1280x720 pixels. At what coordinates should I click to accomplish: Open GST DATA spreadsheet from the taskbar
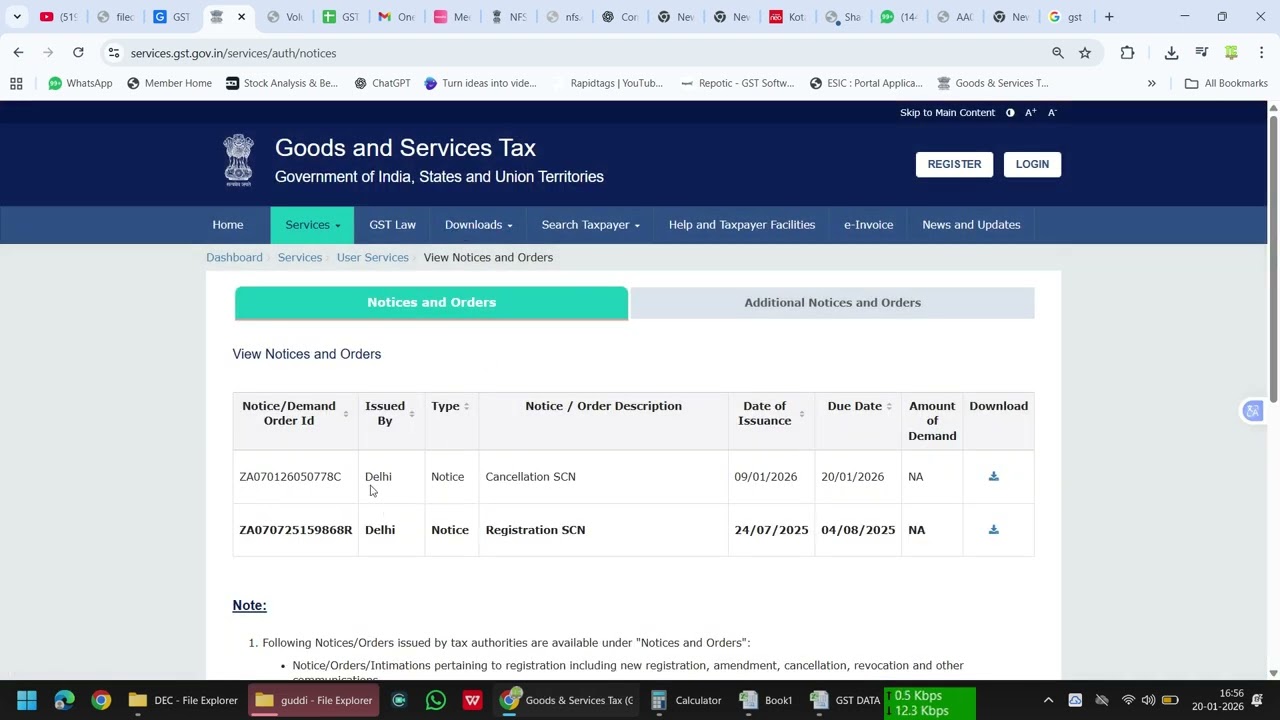pyautogui.click(x=845, y=700)
